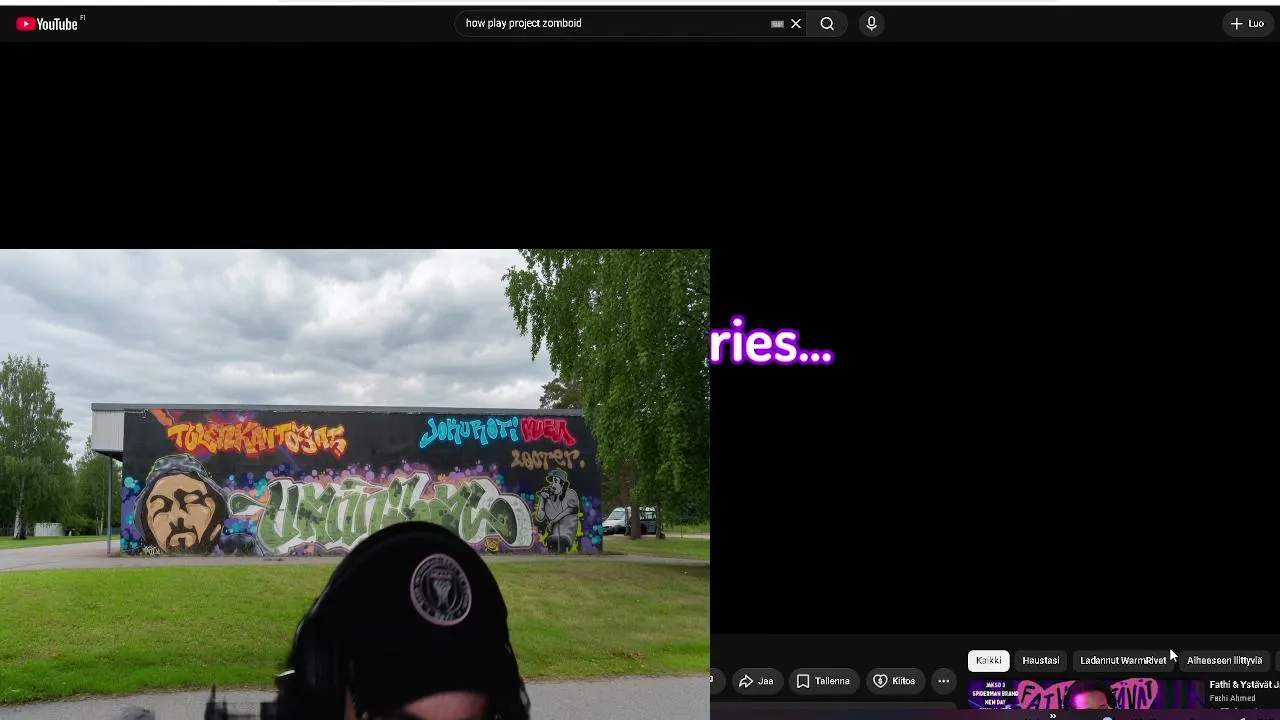
Task: Run search with the magnifying glass button
Action: tap(827, 24)
